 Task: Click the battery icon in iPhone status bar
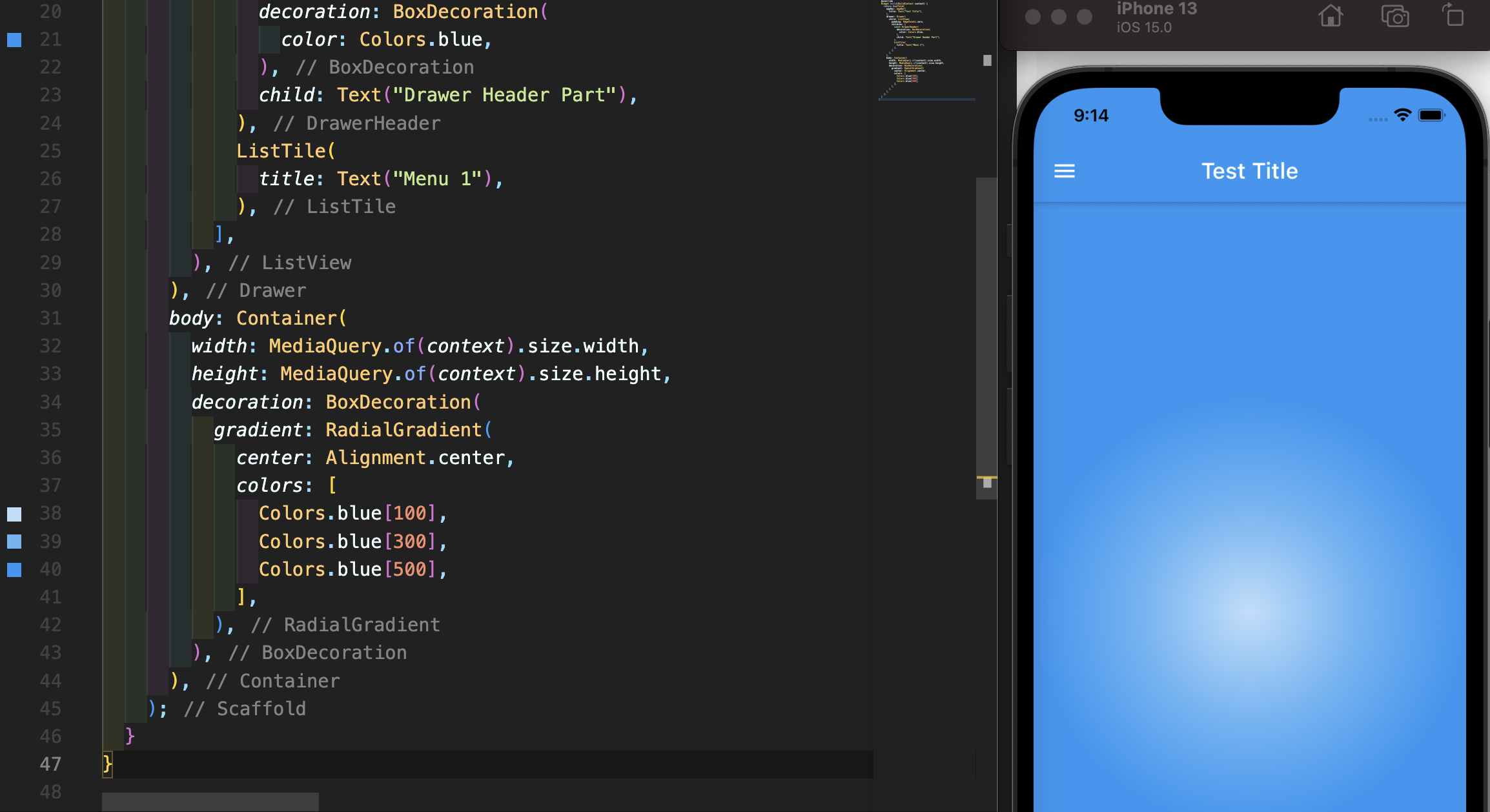tap(1431, 116)
